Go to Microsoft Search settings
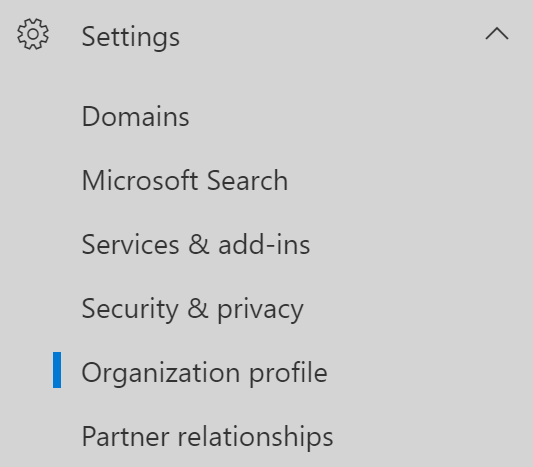The width and height of the screenshot is (533, 467). pos(185,180)
